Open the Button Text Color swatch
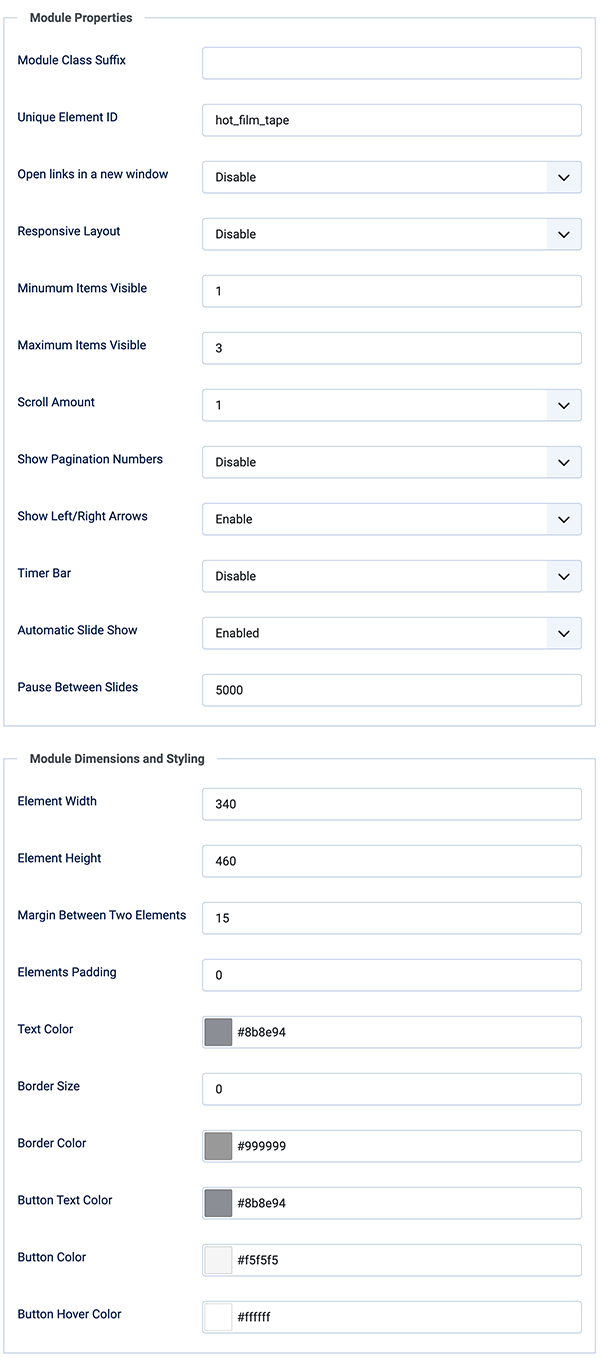 pos(218,1203)
